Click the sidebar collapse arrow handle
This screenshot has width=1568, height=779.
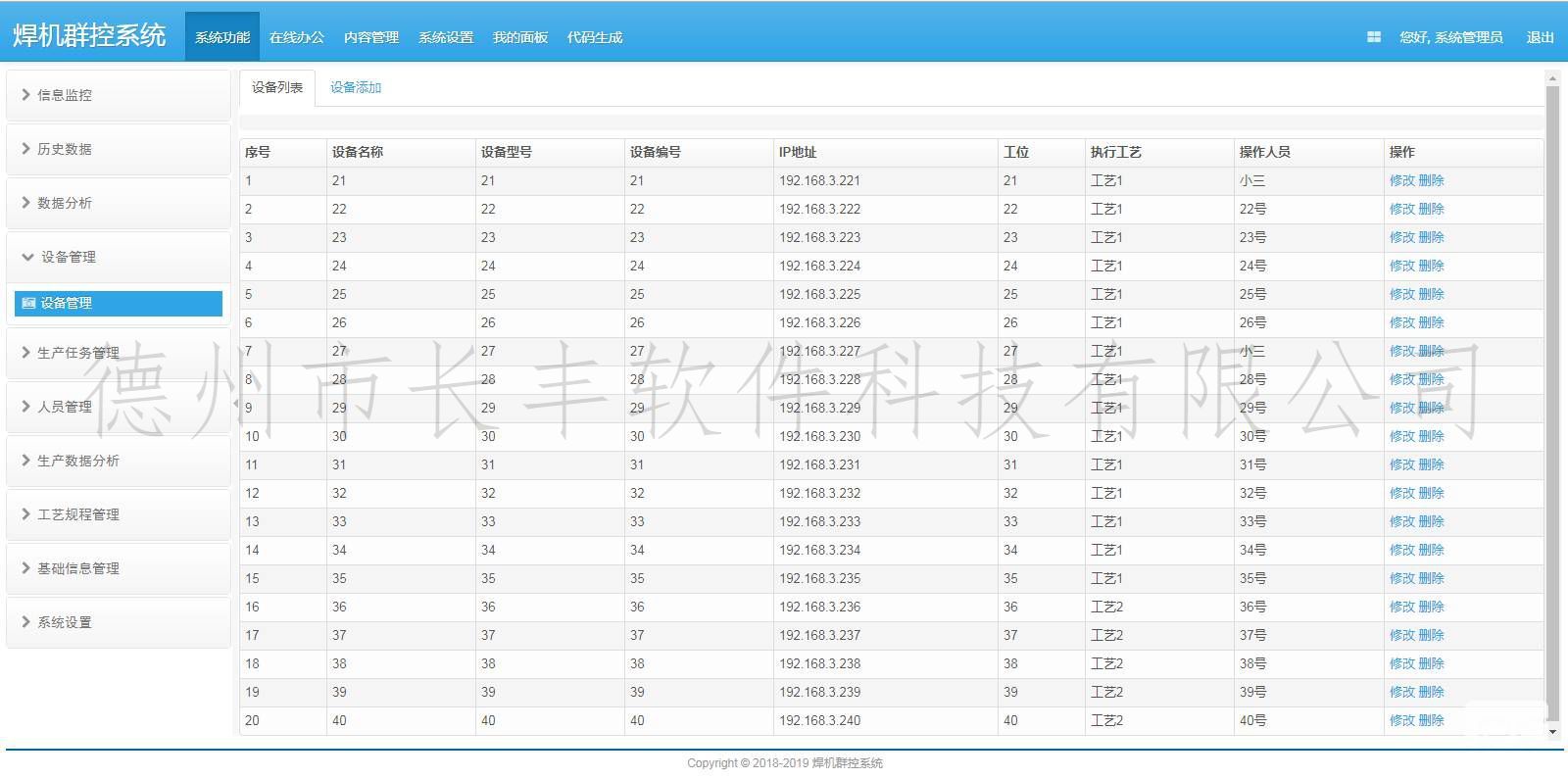[x=235, y=404]
